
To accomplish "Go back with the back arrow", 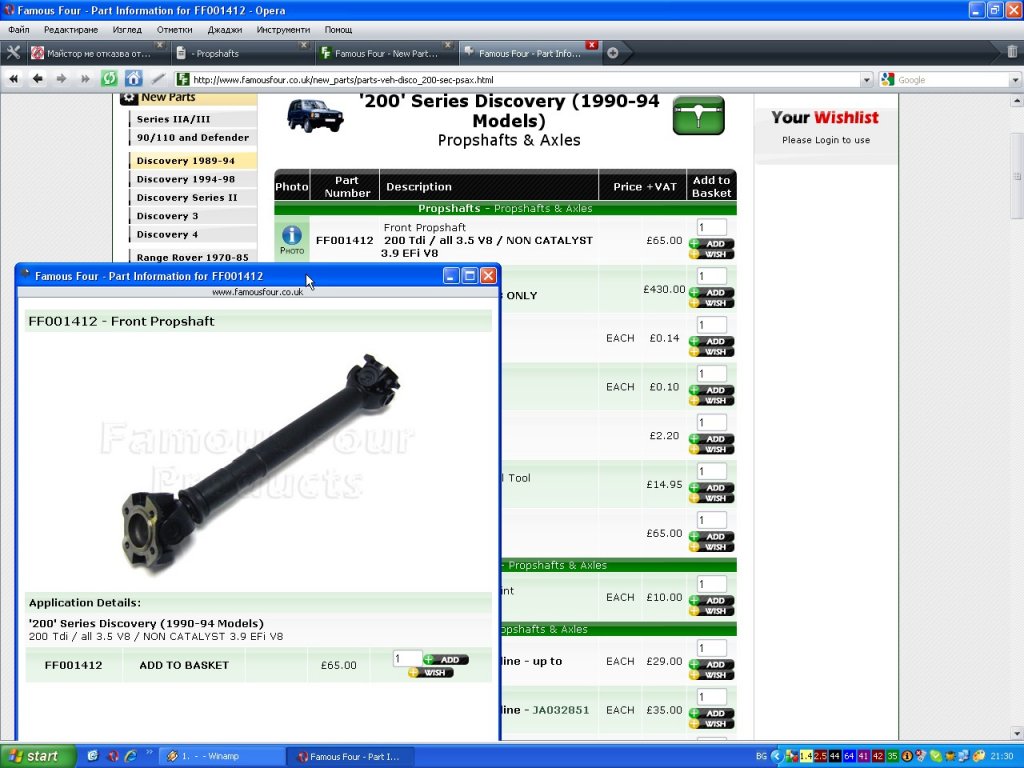I will [x=38, y=79].
